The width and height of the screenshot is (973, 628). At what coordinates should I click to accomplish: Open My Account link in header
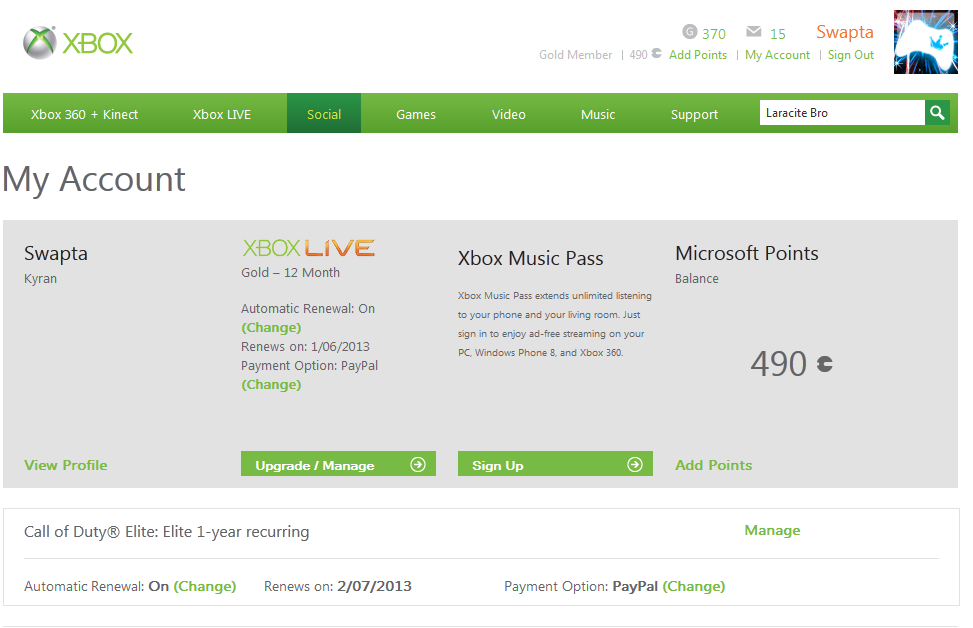pyautogui.click(x=778, y=55)
